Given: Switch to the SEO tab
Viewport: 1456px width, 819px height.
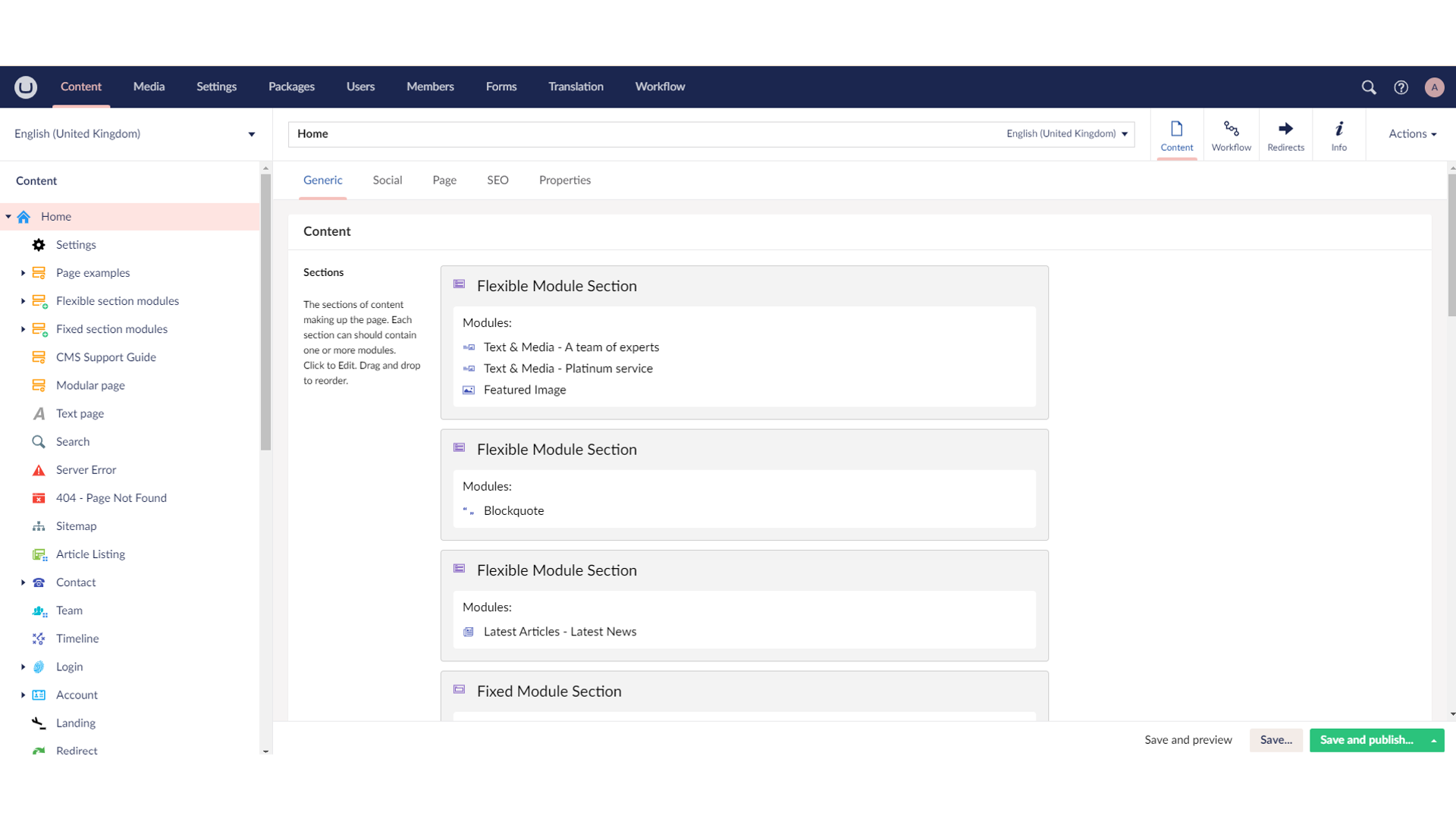Looking at the screenshot, I should tap(497, 180).
